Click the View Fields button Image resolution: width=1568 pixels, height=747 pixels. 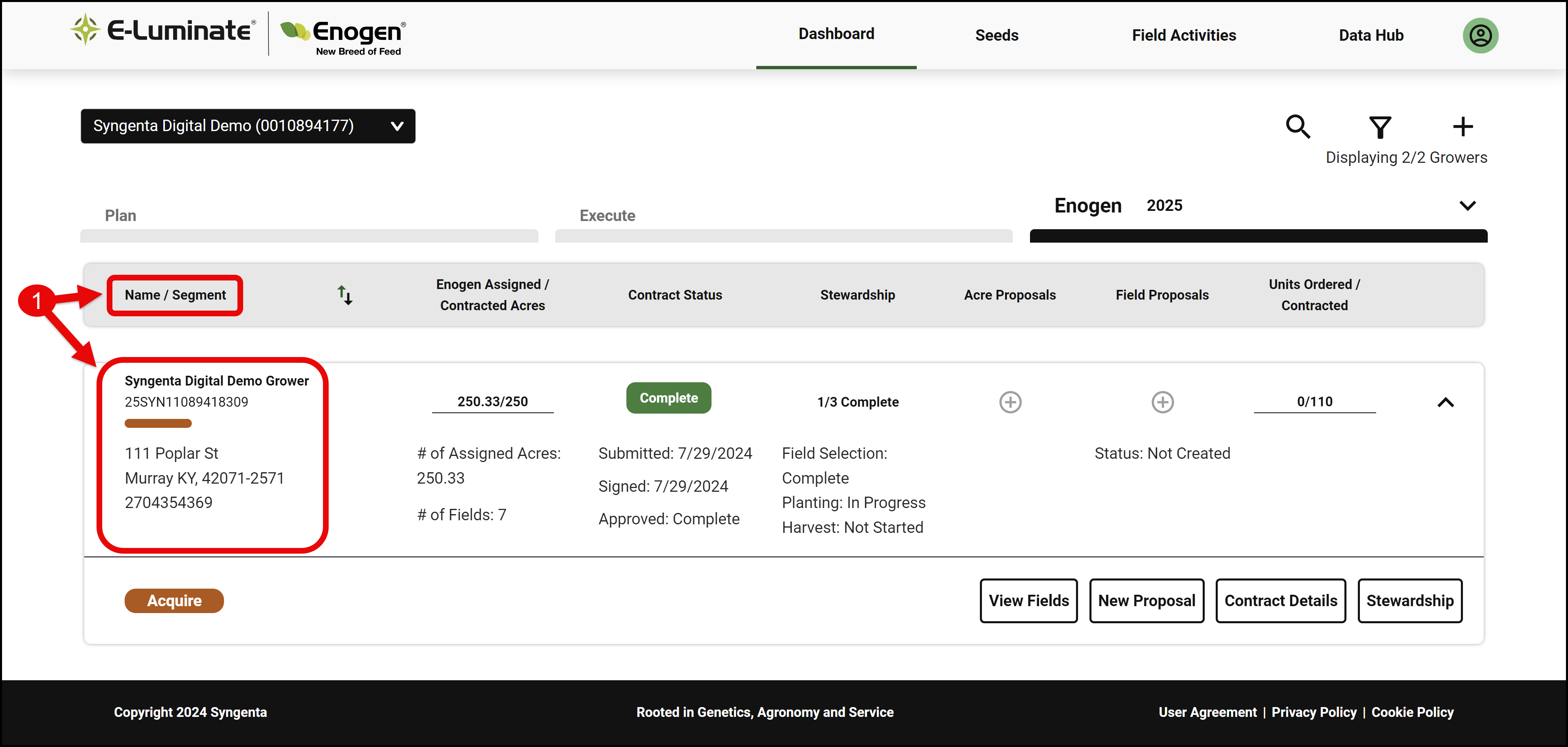tap(1029, 600)
